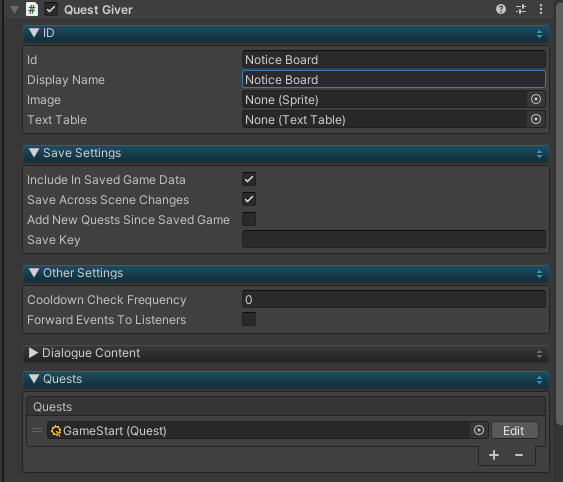563x482 pixels.
Task: Open the Quest Giver help reference icon
Action: point(501,9)
